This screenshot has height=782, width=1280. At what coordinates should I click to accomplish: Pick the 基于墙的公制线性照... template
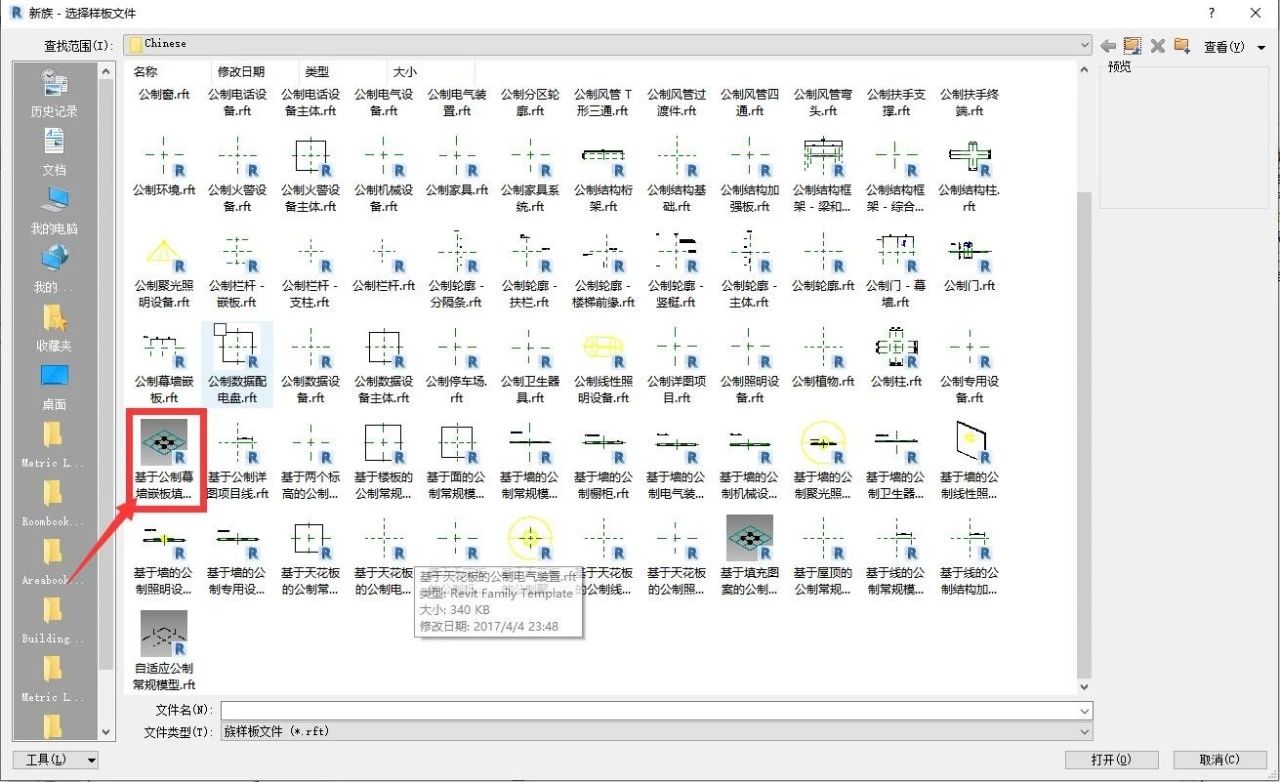(x=969, y=460)
